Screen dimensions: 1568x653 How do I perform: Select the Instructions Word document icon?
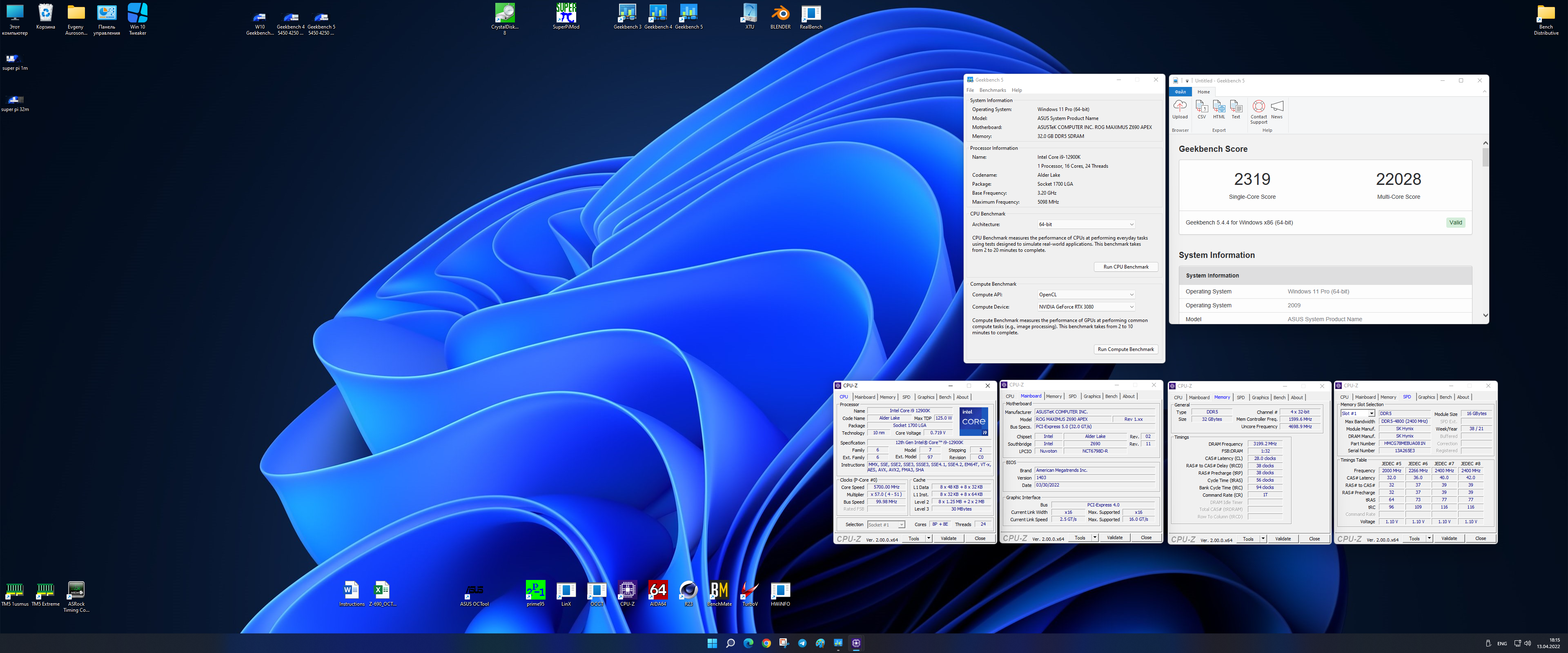click(x=352, y=593)
